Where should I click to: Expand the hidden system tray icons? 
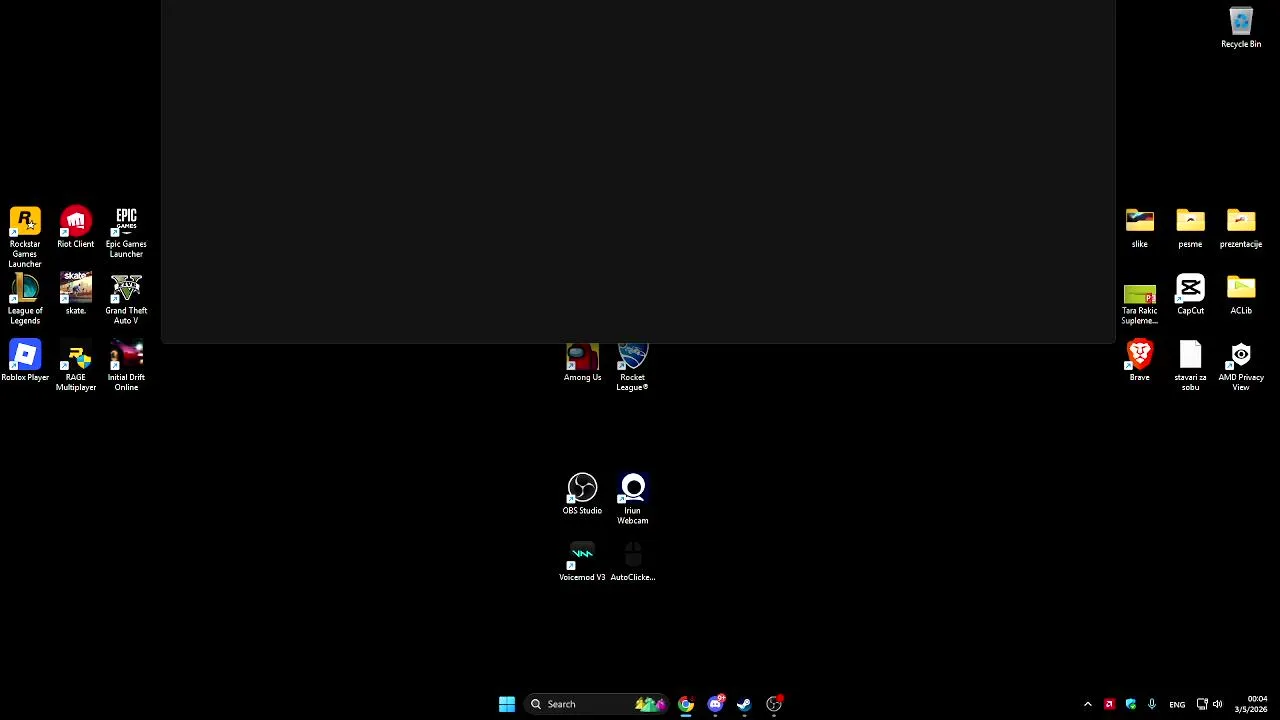pyautogui.click(x=1088, y=704)
